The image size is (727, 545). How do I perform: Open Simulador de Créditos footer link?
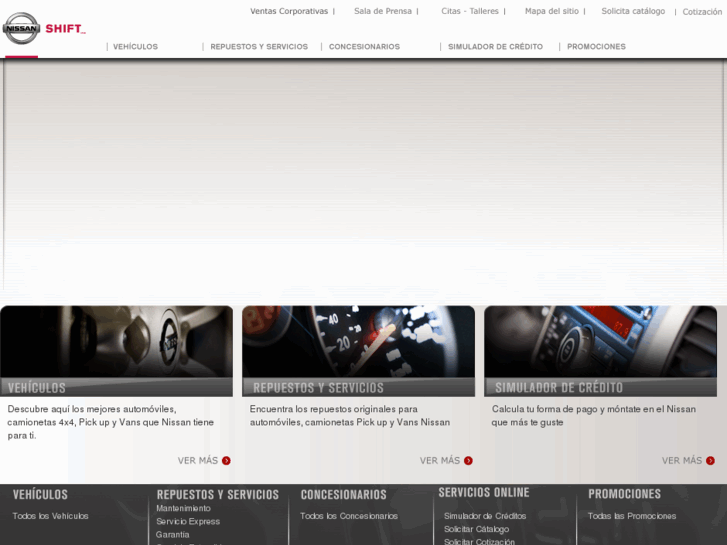coord(485,516)
